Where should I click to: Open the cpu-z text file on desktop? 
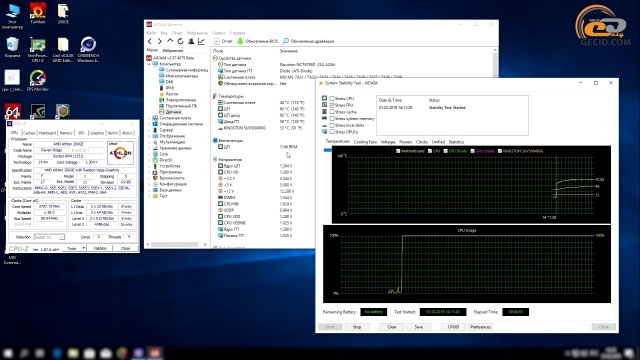pos(12,80)
